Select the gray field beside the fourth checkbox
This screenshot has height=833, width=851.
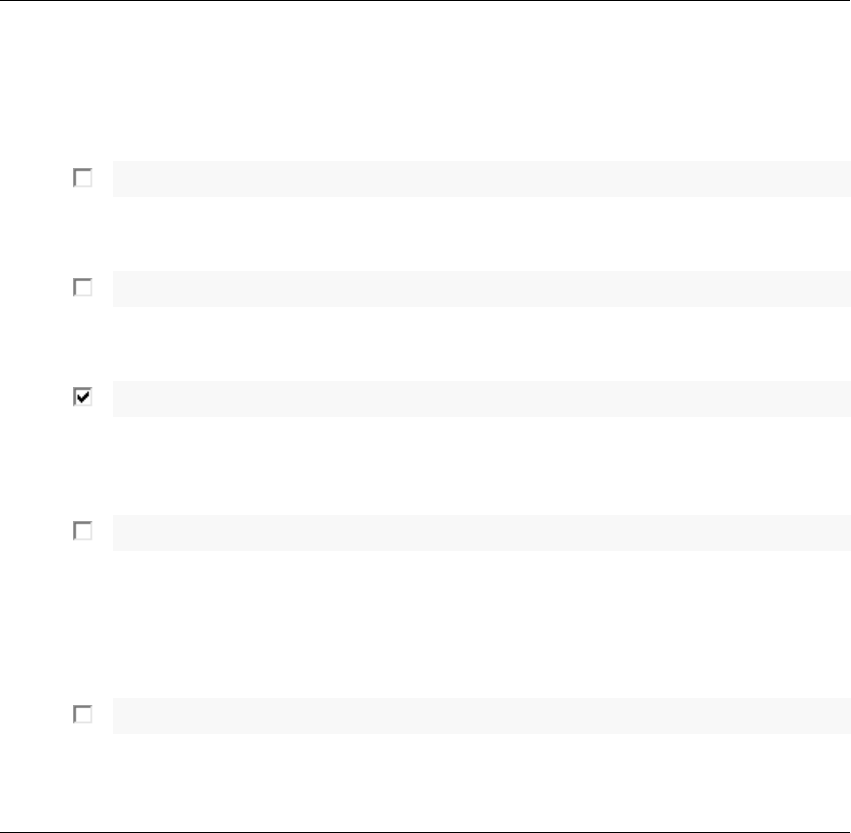[x=480, y=532]
